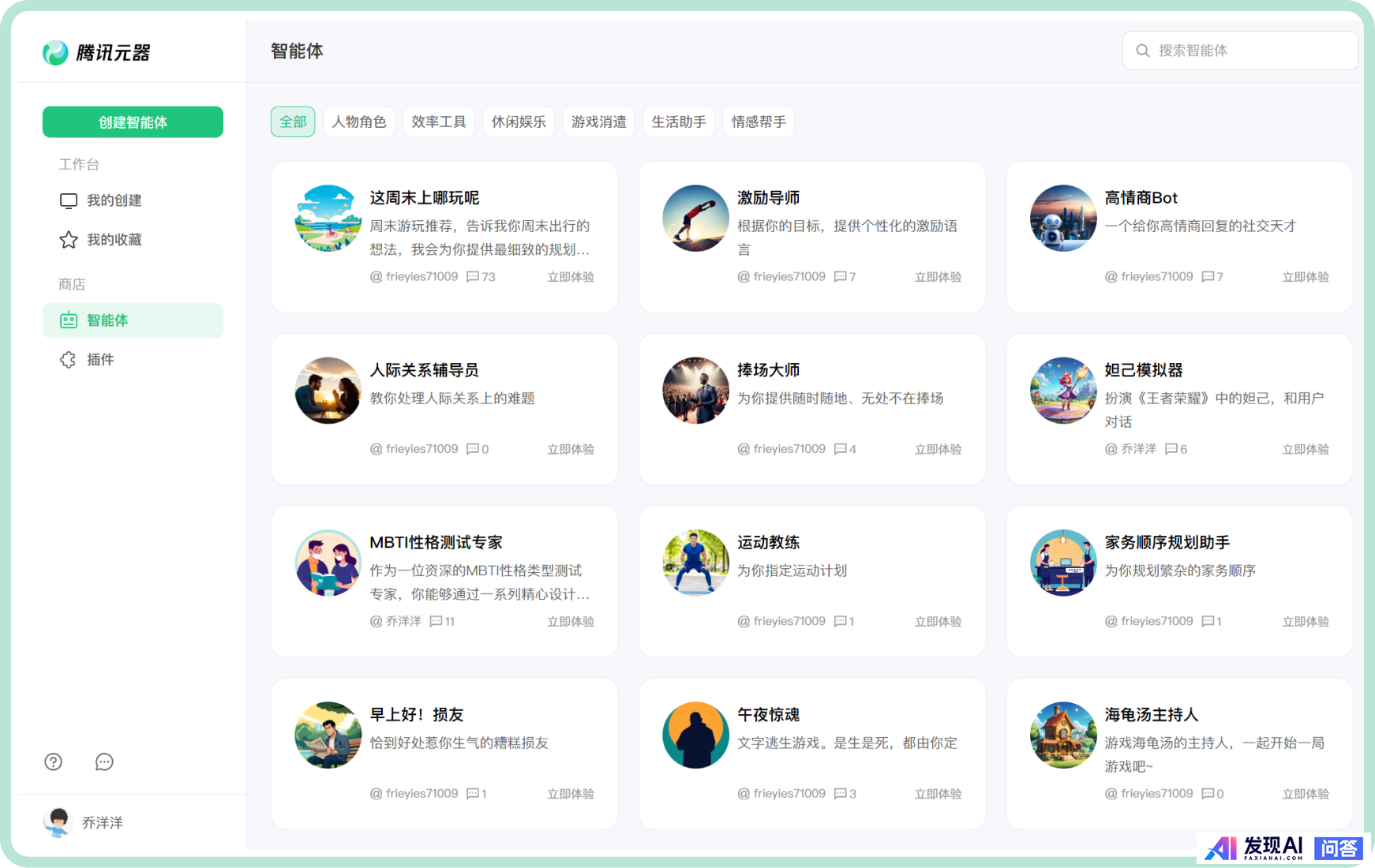Click the 插件 puzzle piece icon
This screenshot has height=868, width=1375.
pyautogui.click(x=69, y=360)
